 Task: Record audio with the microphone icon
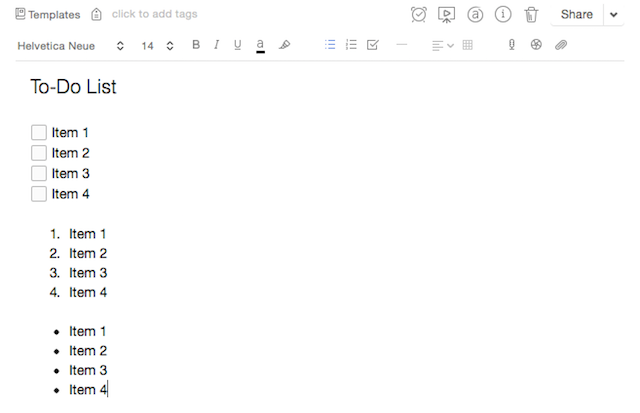[511, 44]
